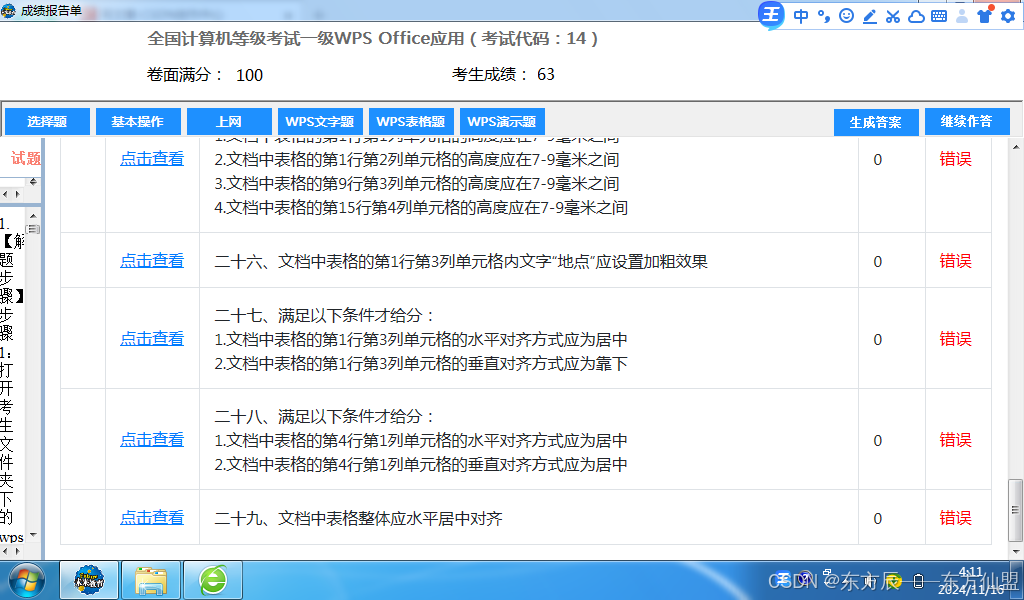Open the exam software taskbar icon
Viewport: 1024px width, 600px height.
(89, 580)
